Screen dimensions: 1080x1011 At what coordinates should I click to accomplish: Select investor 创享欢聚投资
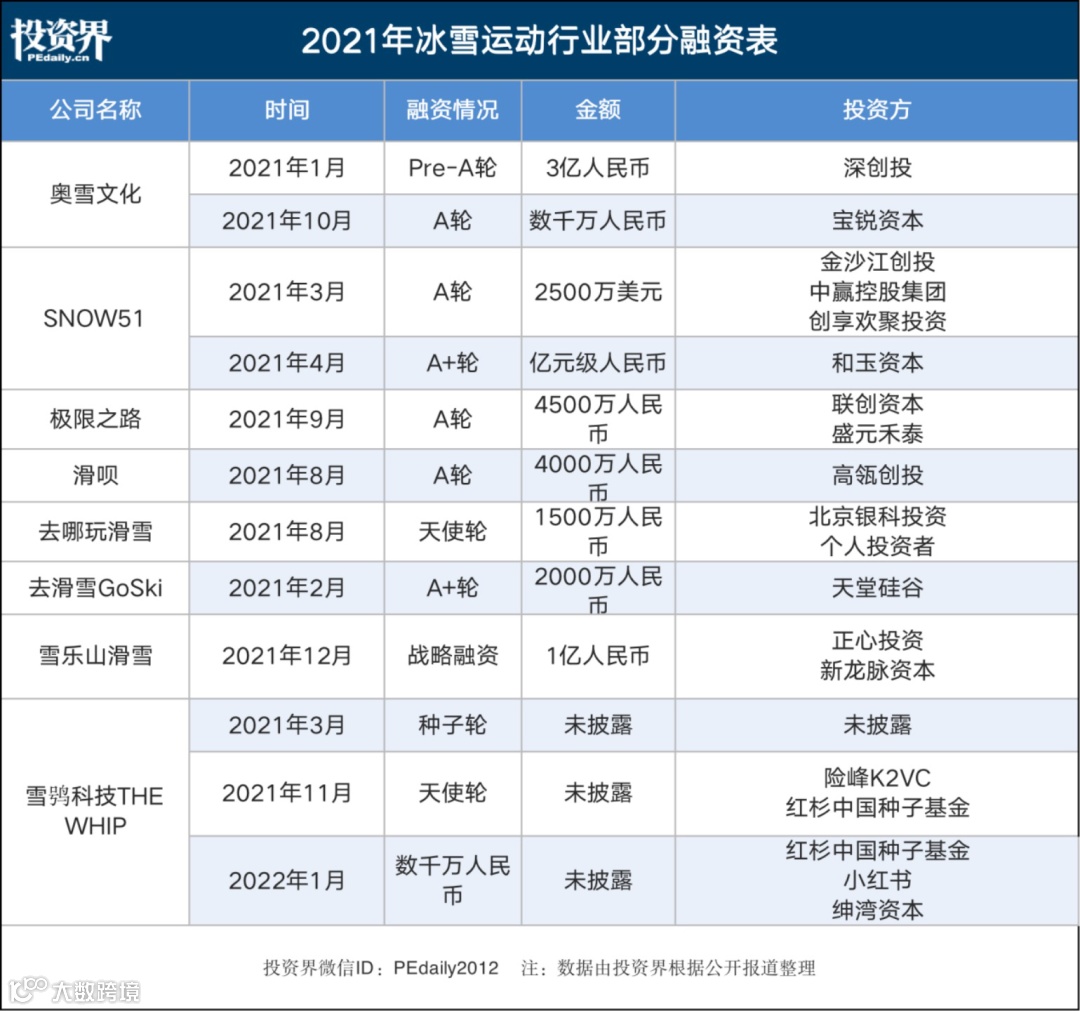pos(877,322)
